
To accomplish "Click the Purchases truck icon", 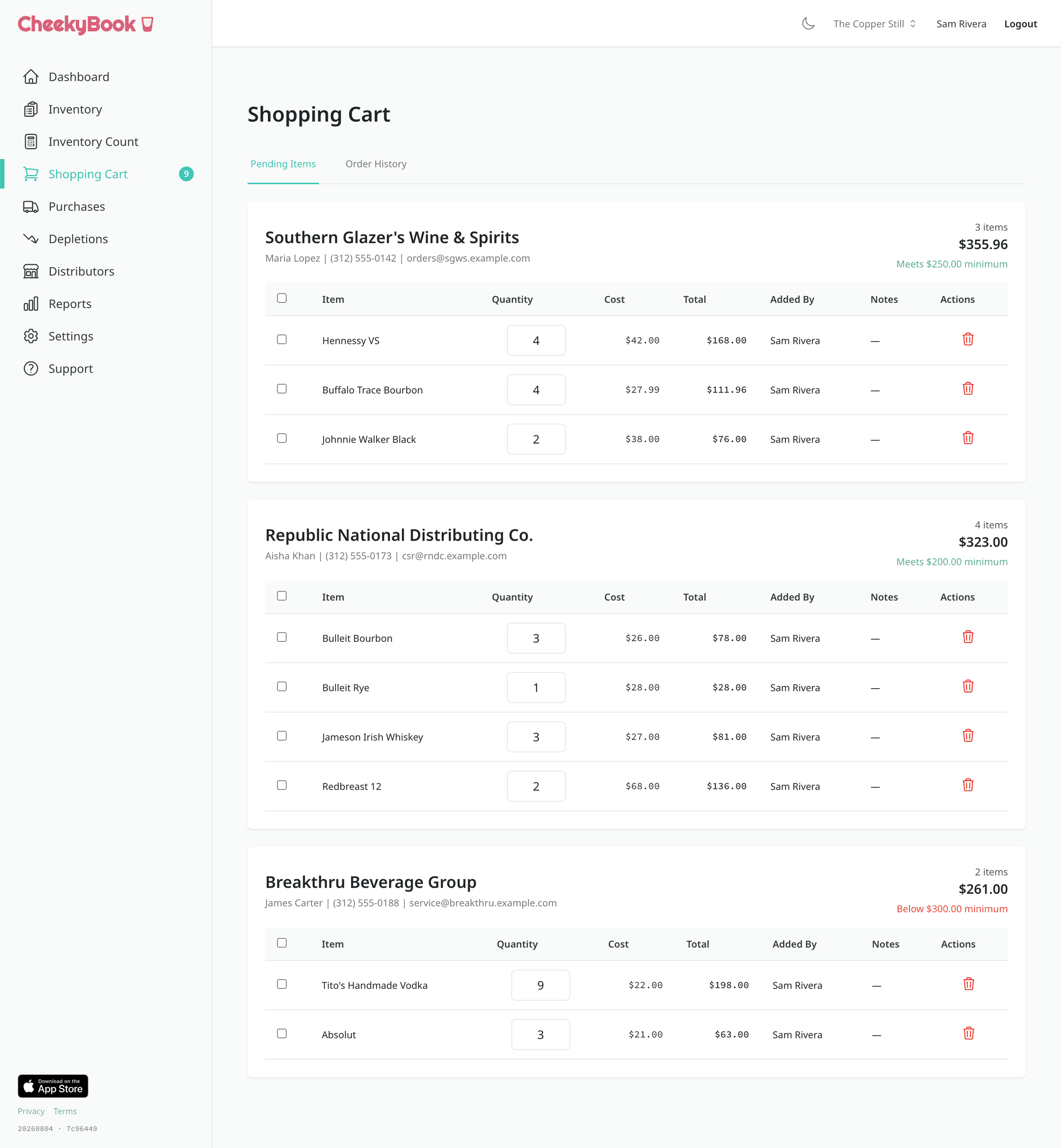I will click(x=31, y=206).
